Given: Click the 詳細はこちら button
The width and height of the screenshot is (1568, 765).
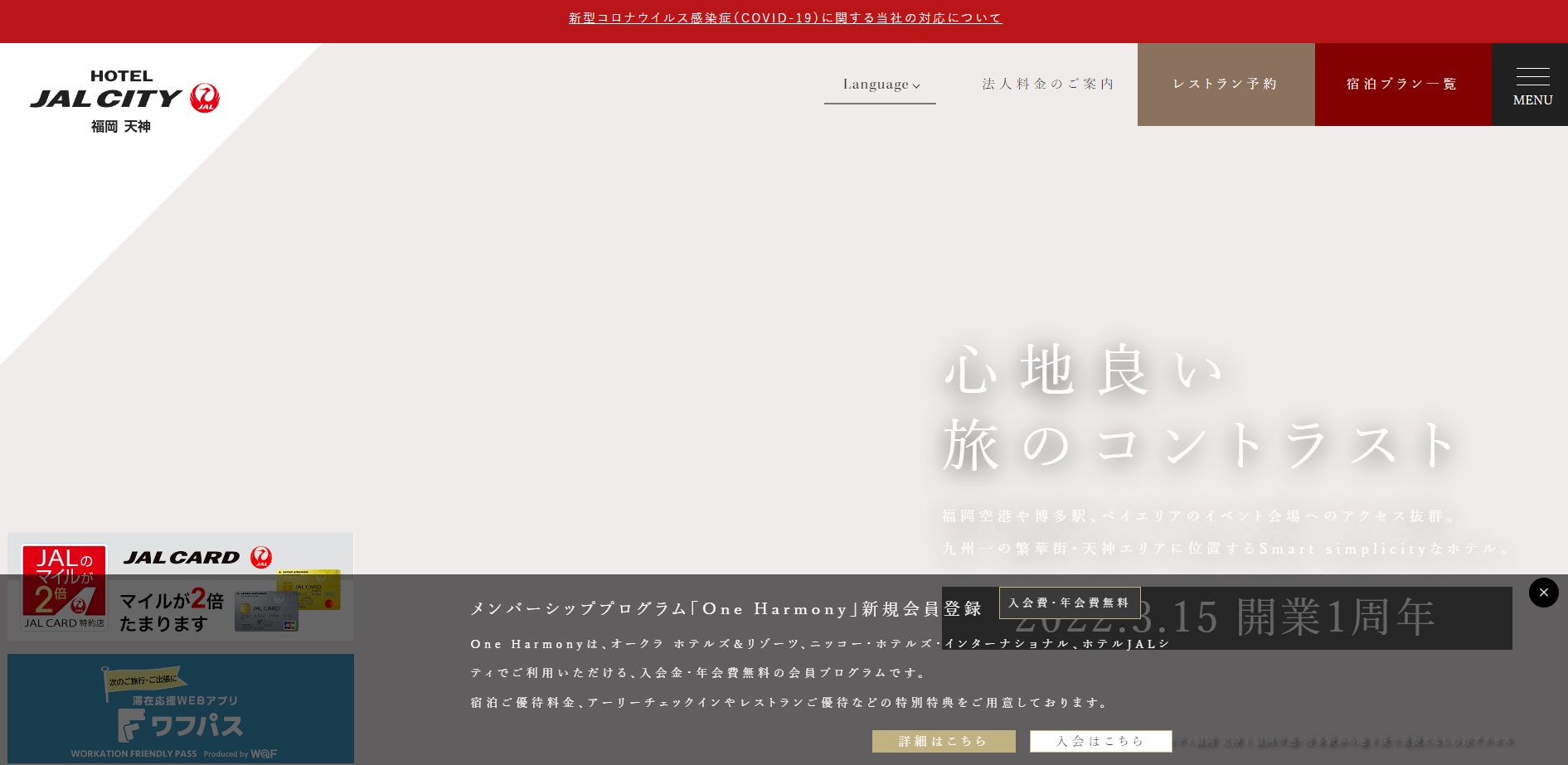Looking at the screenshot, I should click(944, 741).
